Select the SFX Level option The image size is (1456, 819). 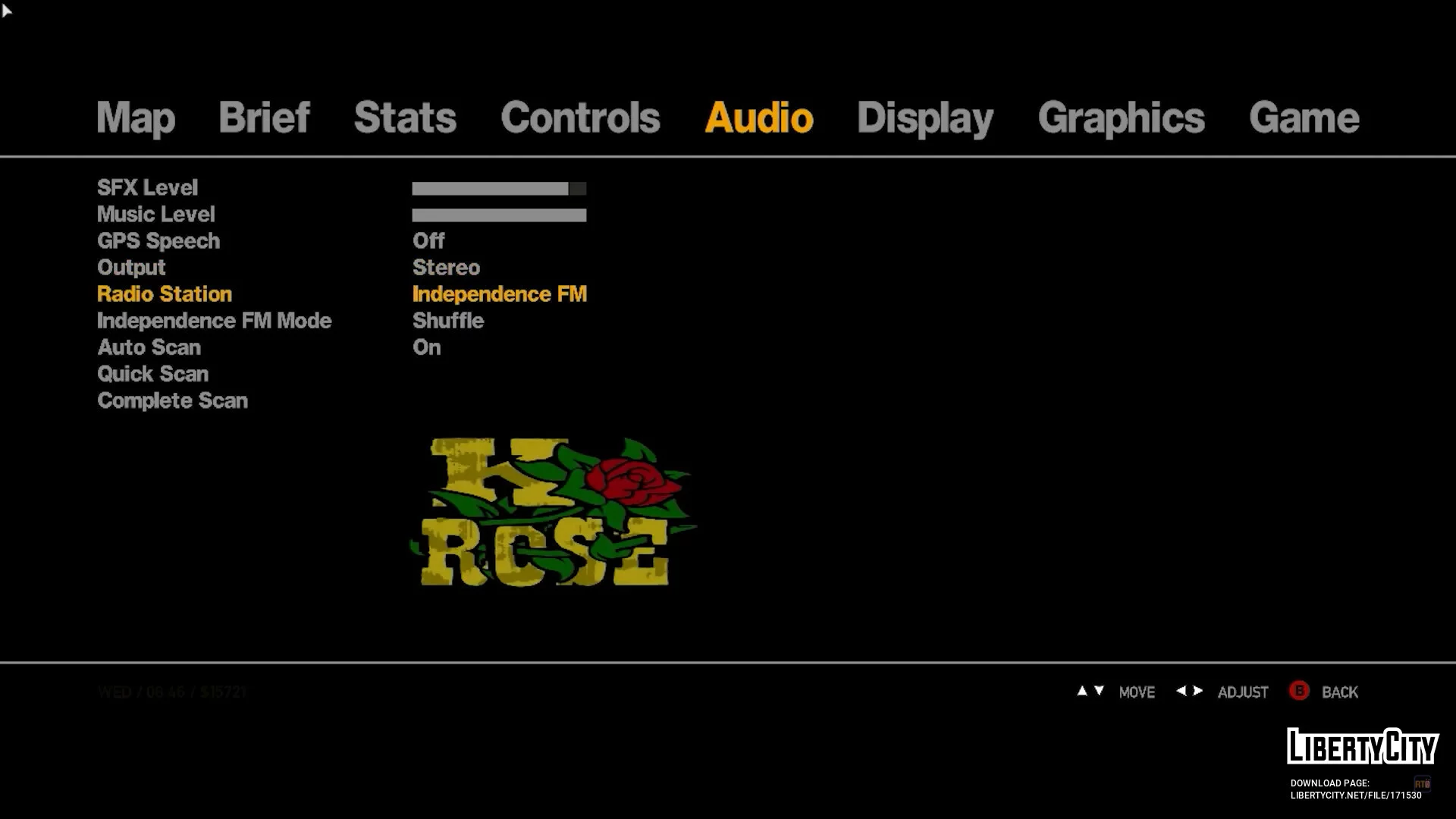(x=147, y=187)
